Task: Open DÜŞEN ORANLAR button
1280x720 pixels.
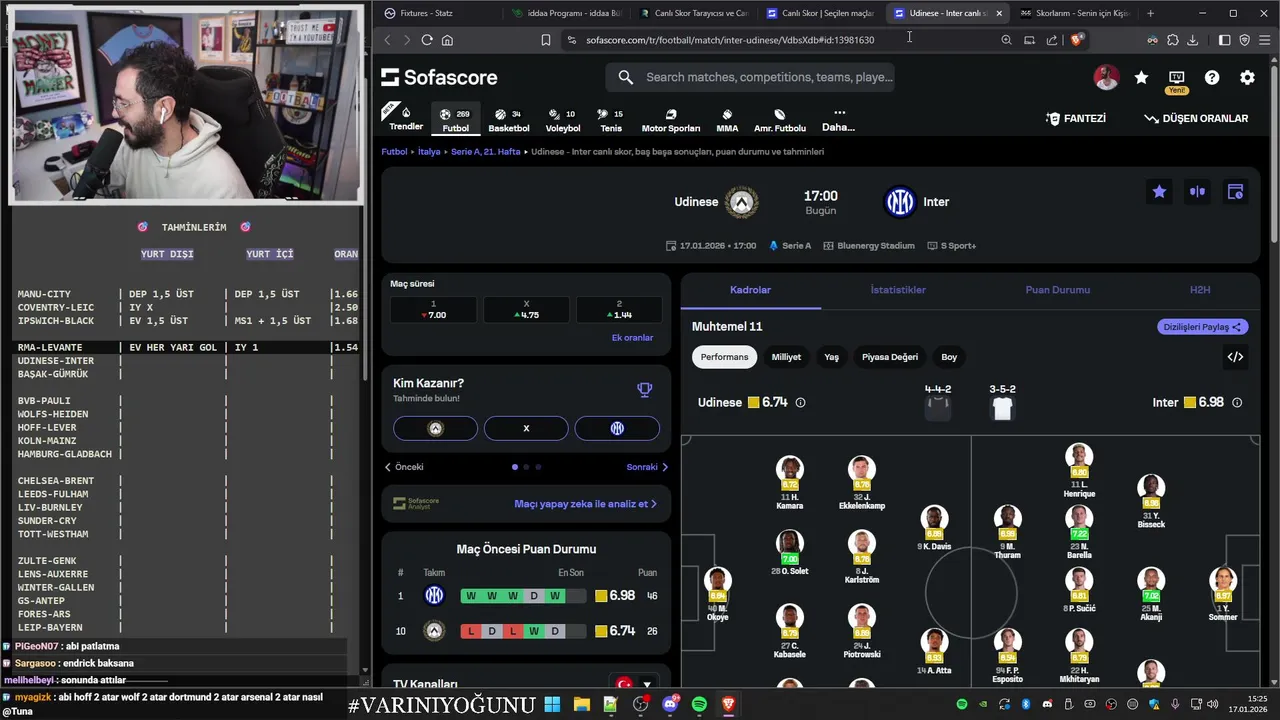Action: coord(1196,118)
